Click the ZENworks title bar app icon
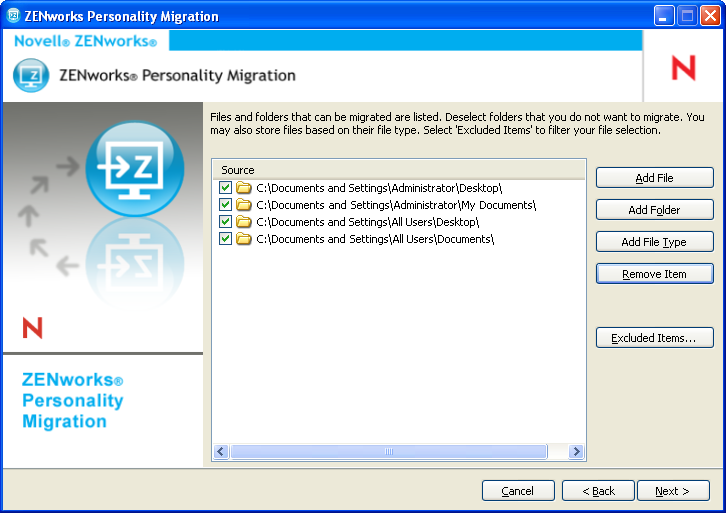Viewport: 726px width, 513px height. tap(13, 16)
